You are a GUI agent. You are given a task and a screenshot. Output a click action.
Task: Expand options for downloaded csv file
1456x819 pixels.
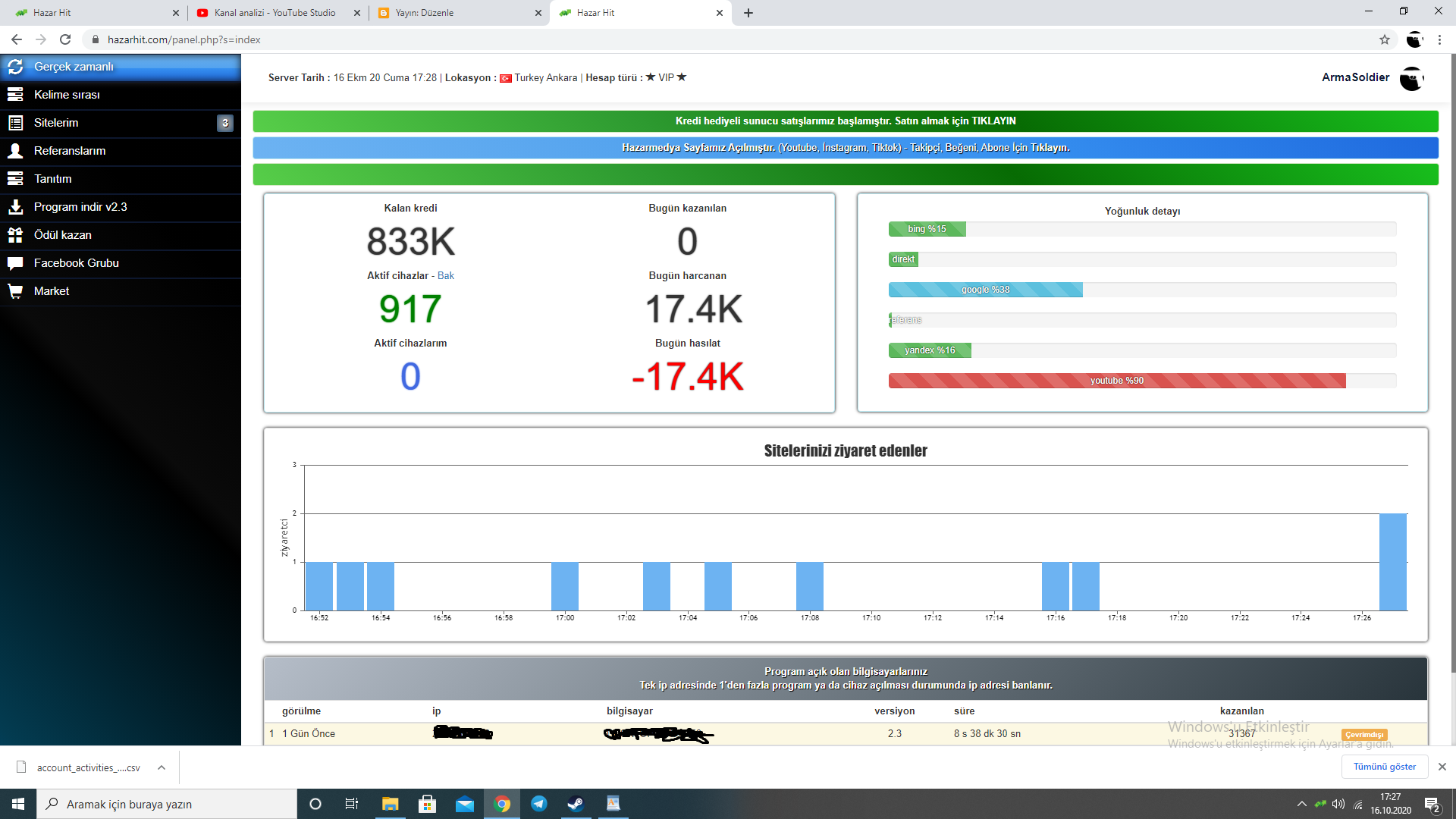pyautogui.click(x=162, y=767)
